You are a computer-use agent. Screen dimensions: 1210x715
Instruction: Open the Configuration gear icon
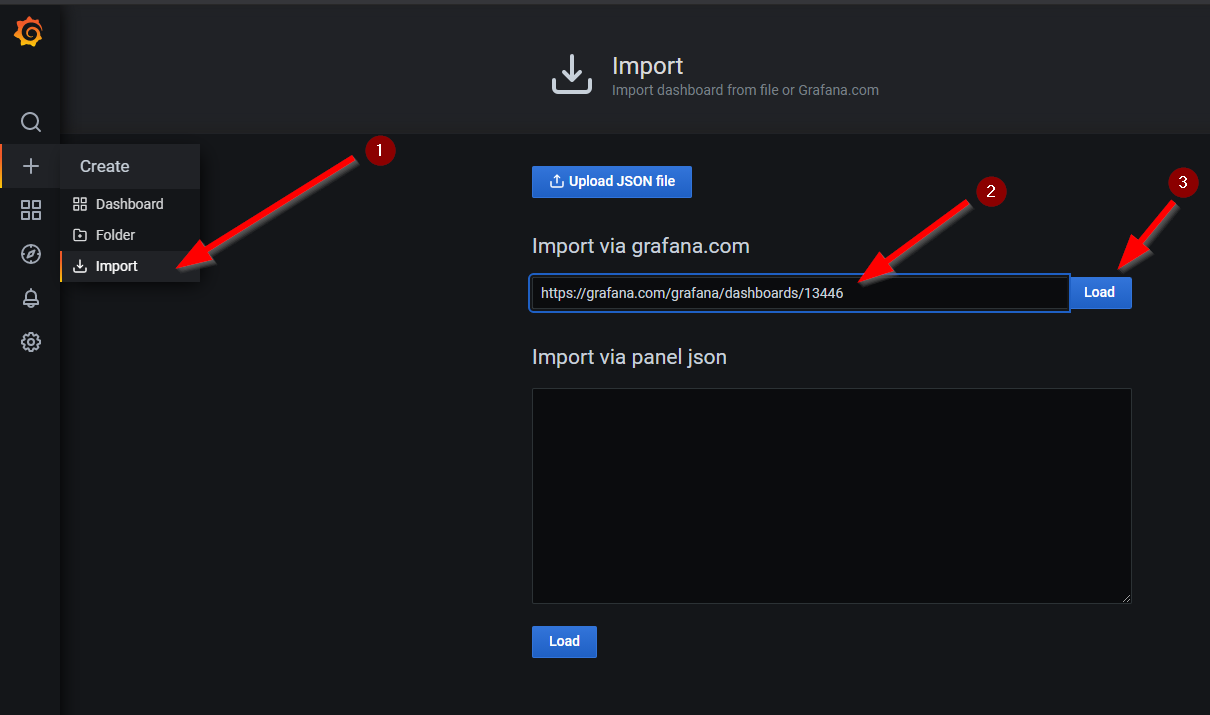coord(30,342)
